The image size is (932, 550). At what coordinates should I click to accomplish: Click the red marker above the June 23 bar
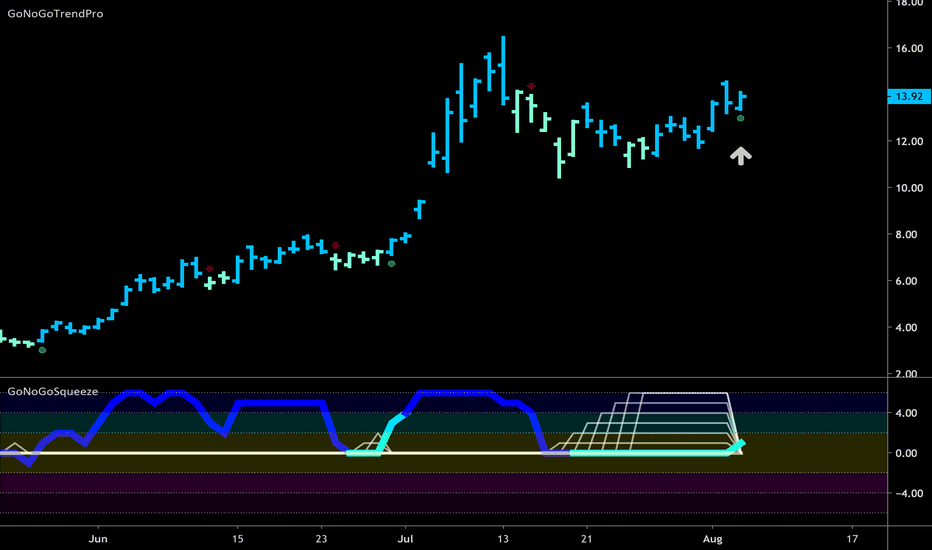335,246
